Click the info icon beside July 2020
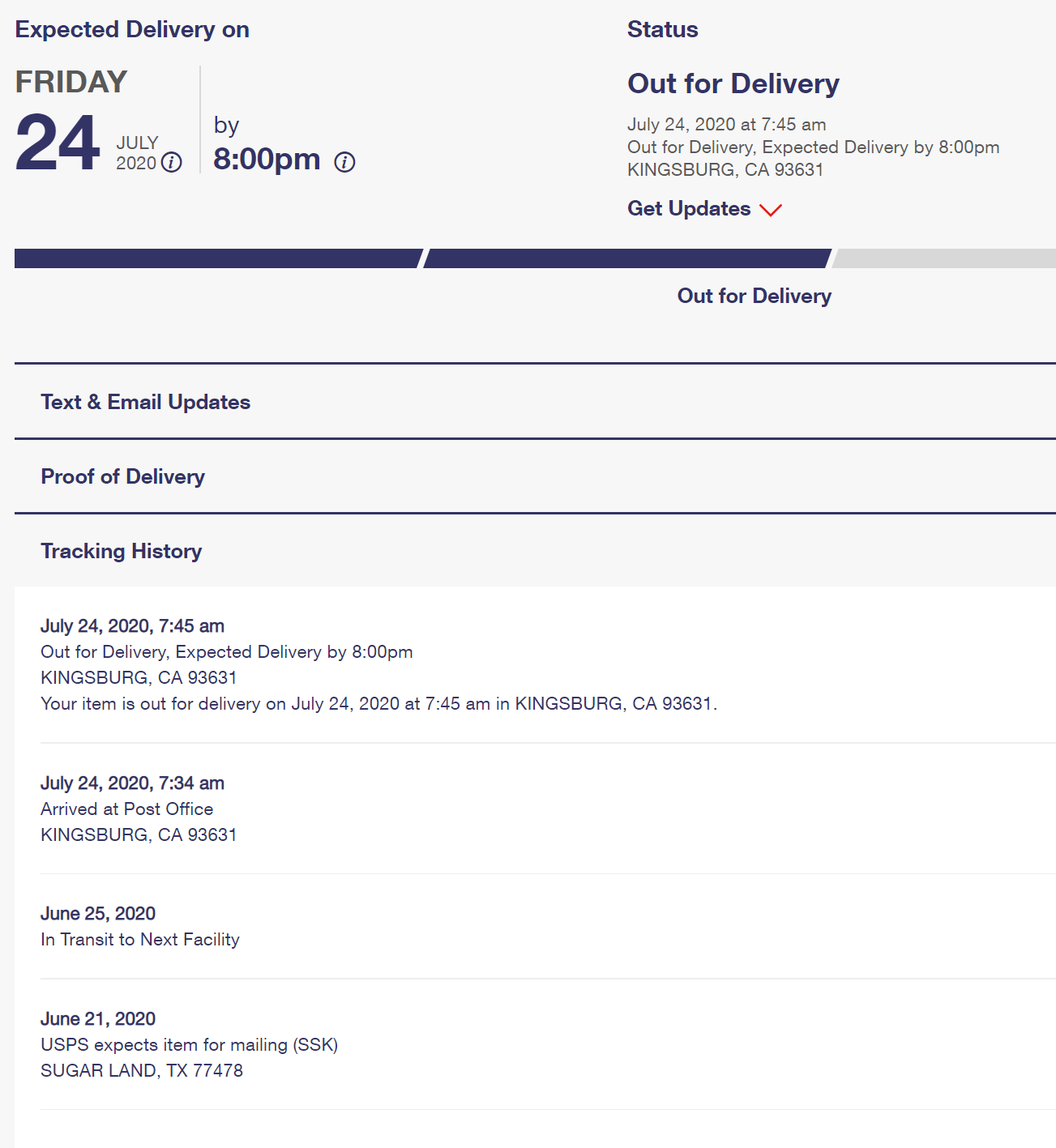 pos(172,163)
